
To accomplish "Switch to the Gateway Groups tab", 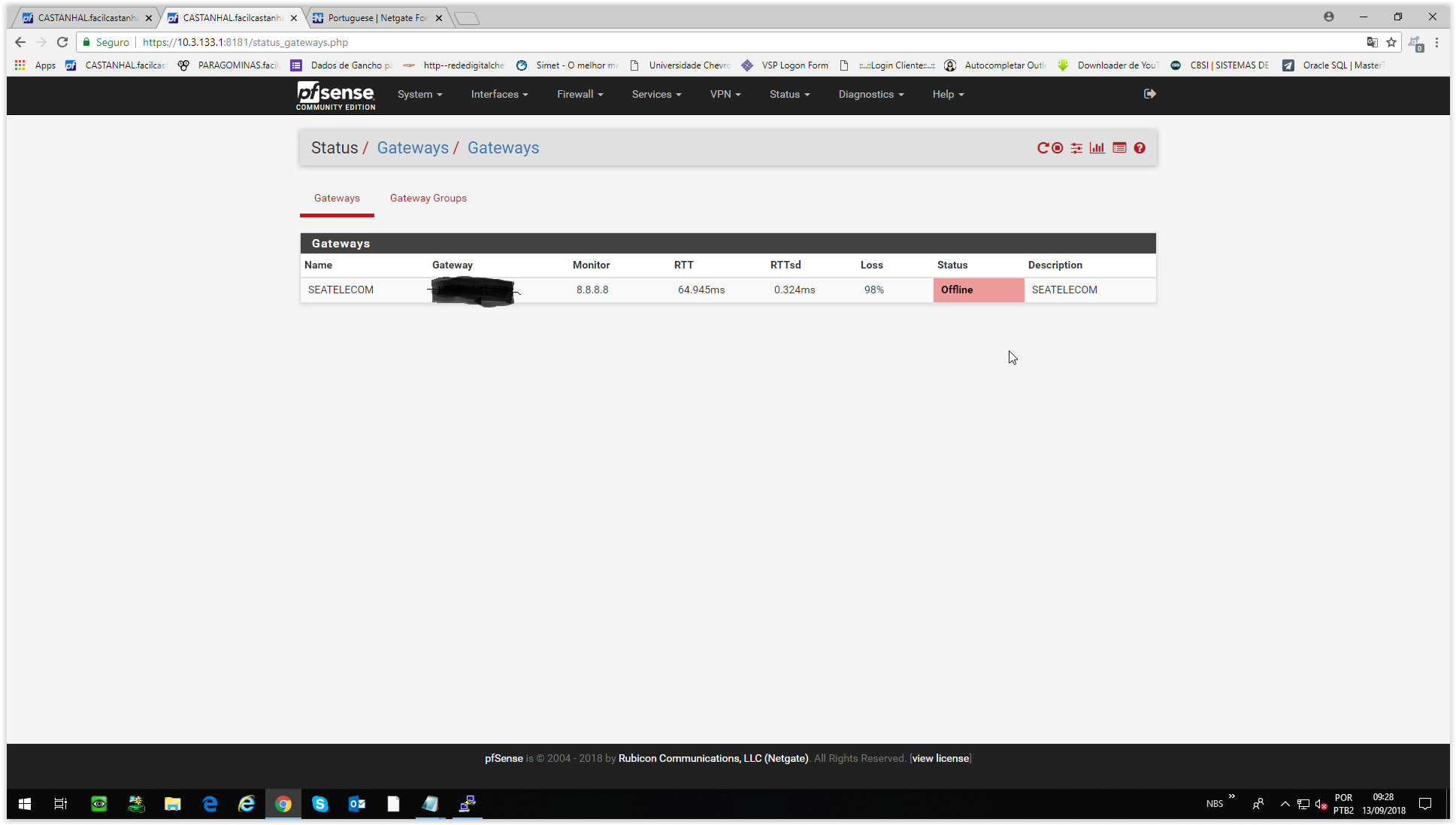I will (x=428, y=198).
